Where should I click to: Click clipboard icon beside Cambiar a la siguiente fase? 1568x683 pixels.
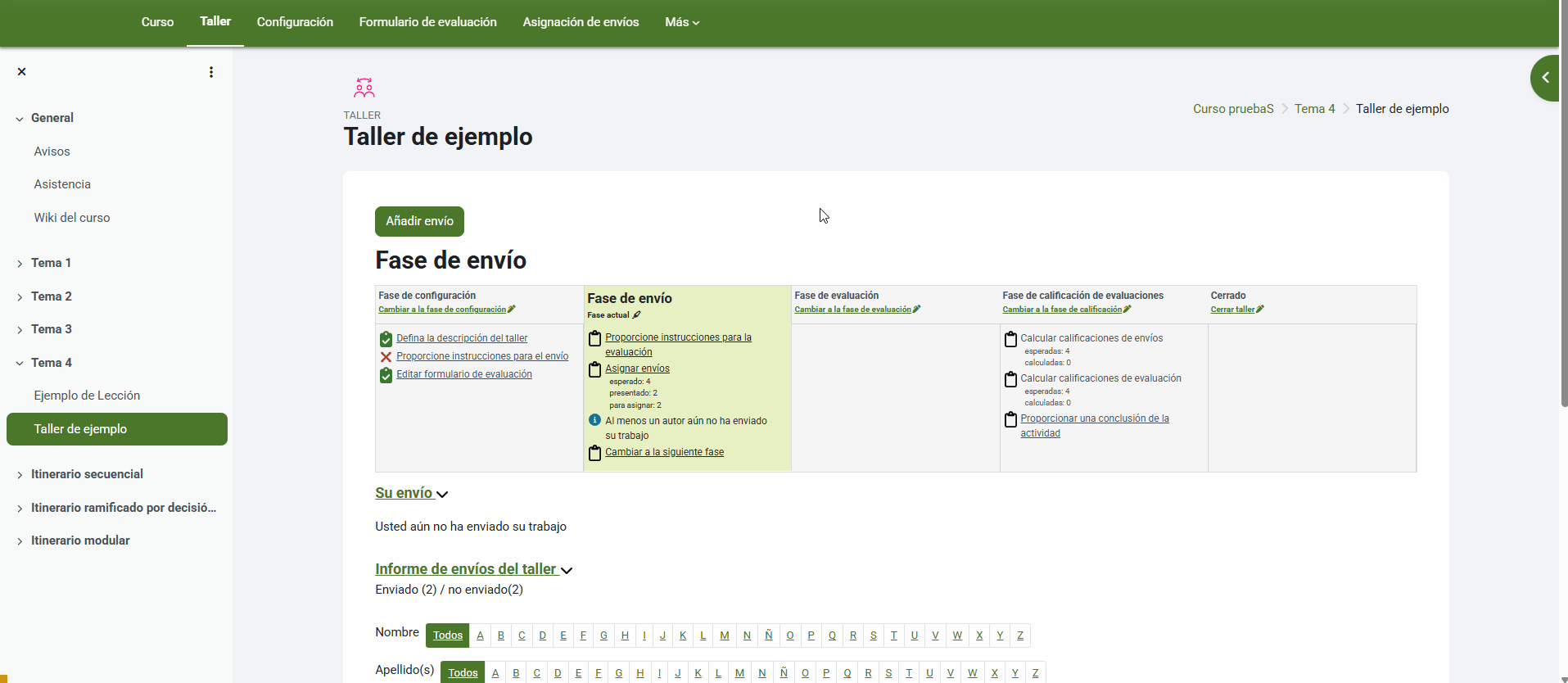[595, 453]
